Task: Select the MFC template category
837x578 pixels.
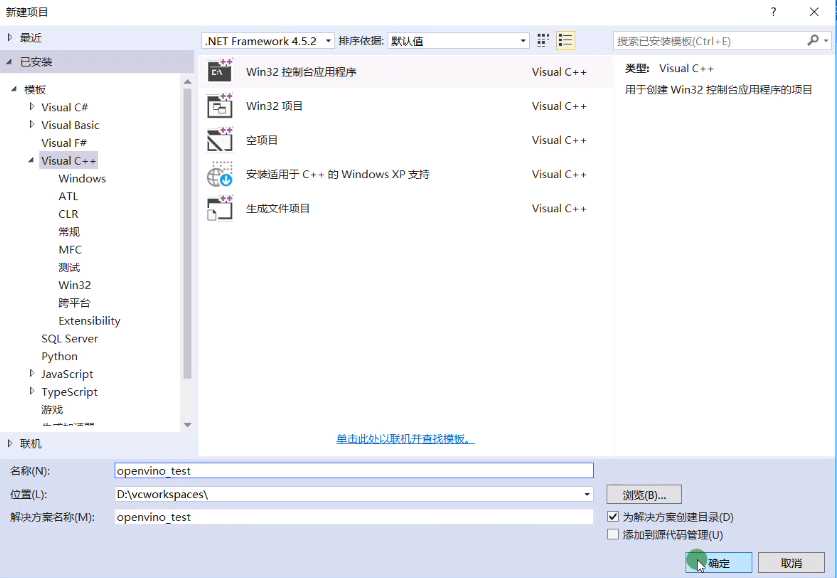Action: pyautogui.click(x=70, y=249)
